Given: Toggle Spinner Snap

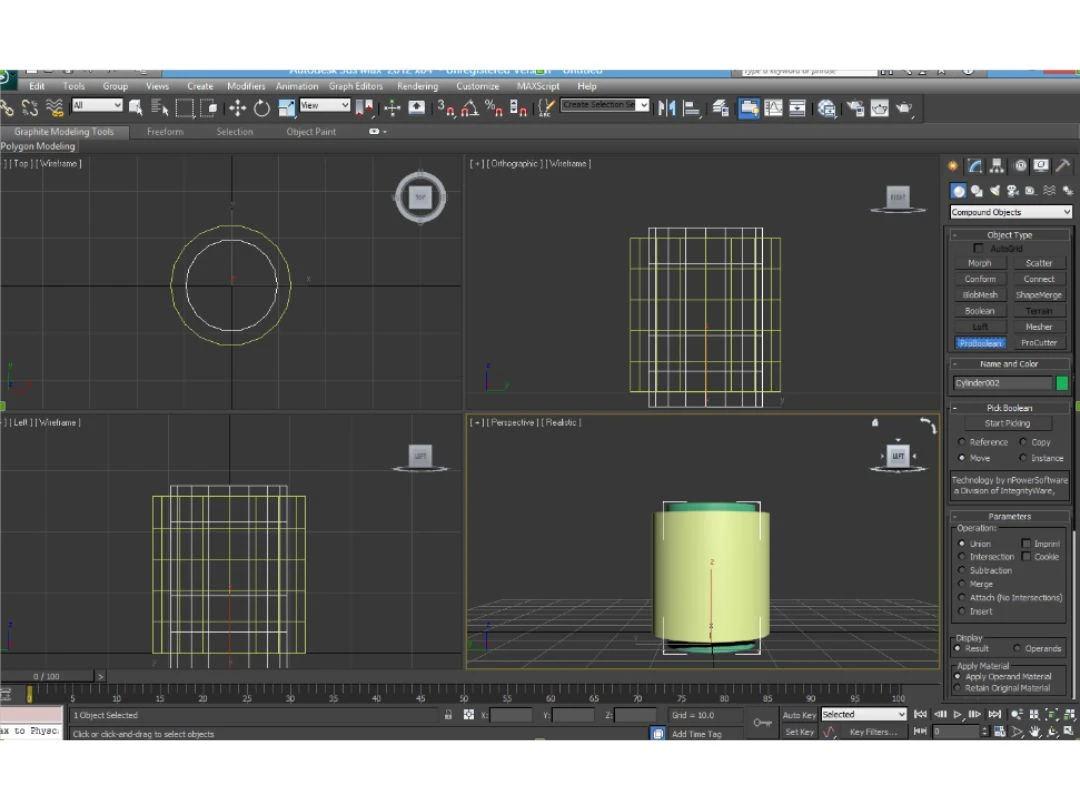Looking at the screenshot, I should pos(518,107).
